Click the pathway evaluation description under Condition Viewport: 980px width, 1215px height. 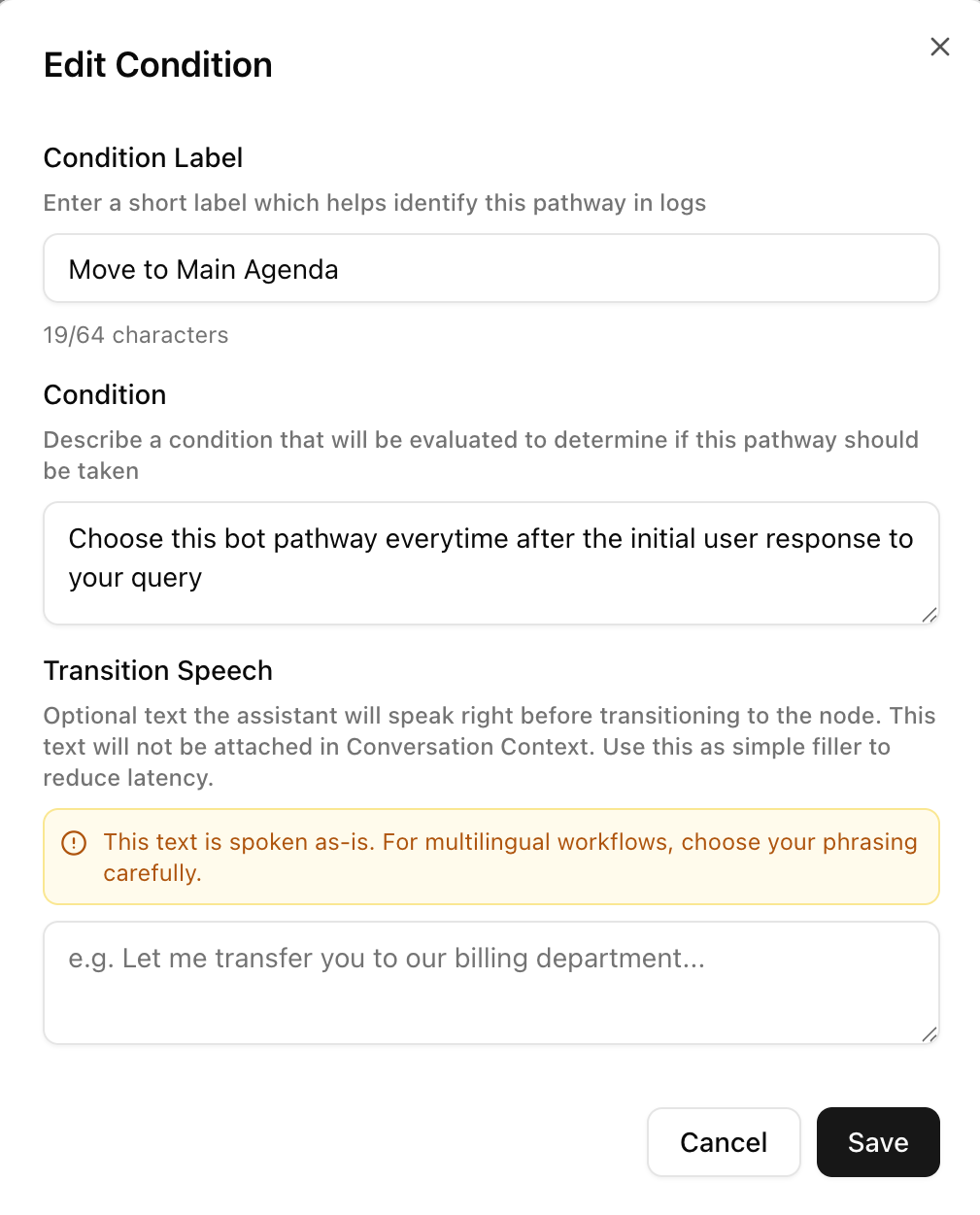(x=480, y=455)
